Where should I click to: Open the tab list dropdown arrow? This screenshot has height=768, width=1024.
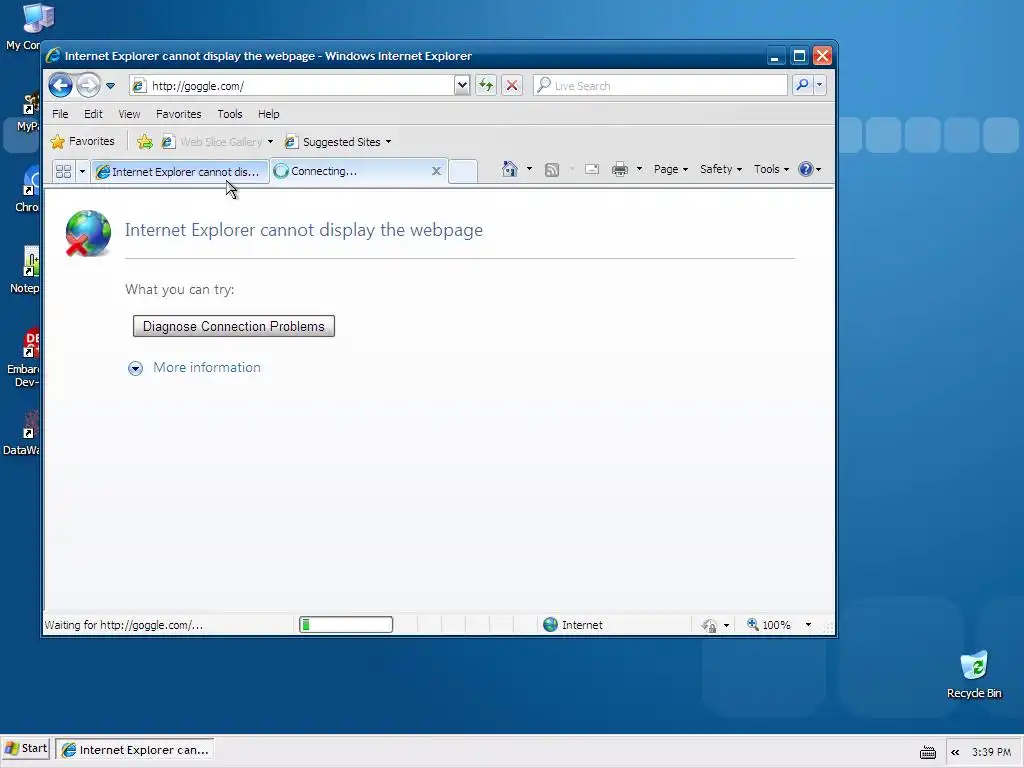[82, 172]
